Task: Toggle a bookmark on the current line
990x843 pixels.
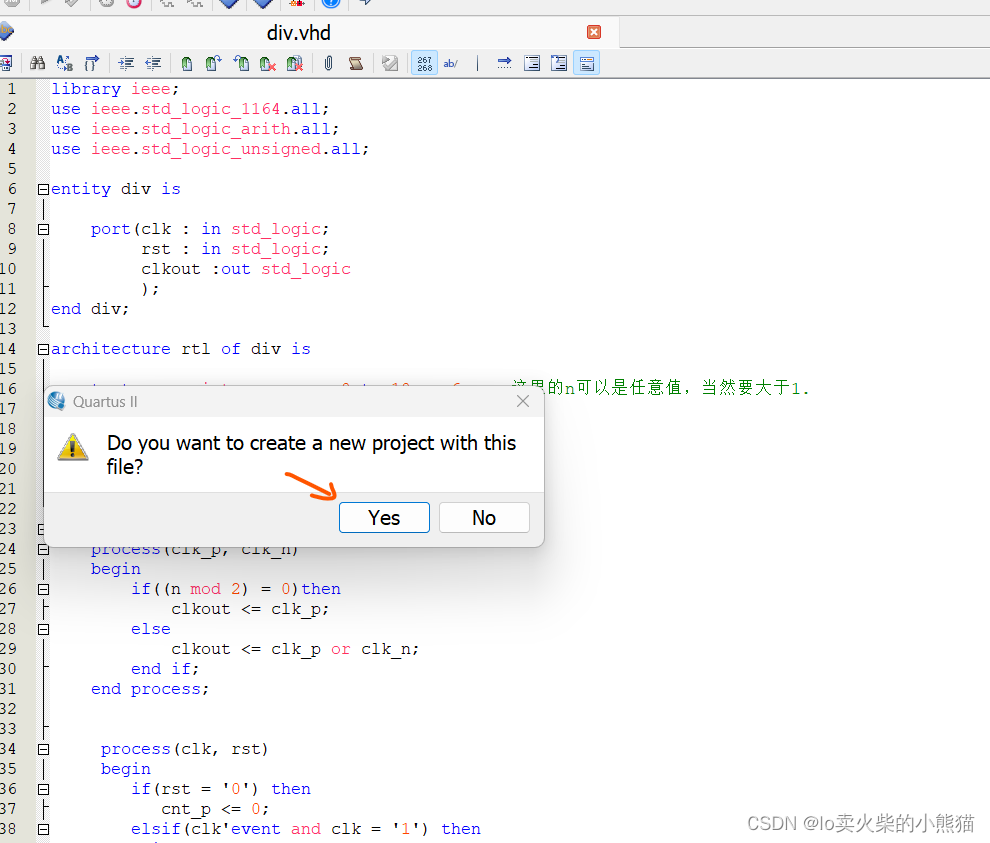Action: point(187,63)
